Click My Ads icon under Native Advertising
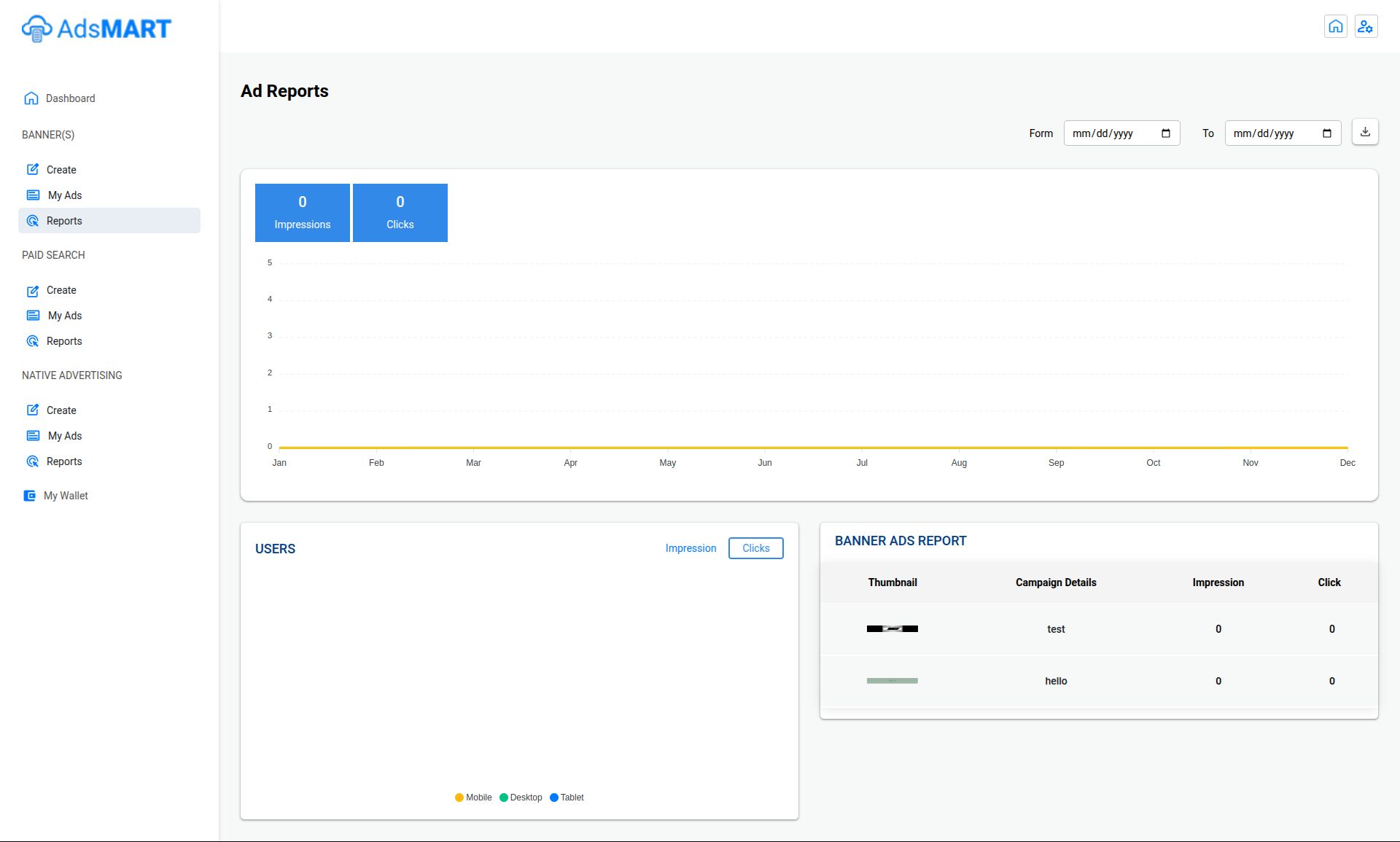 pyautogui.click(x=33, y=436)
